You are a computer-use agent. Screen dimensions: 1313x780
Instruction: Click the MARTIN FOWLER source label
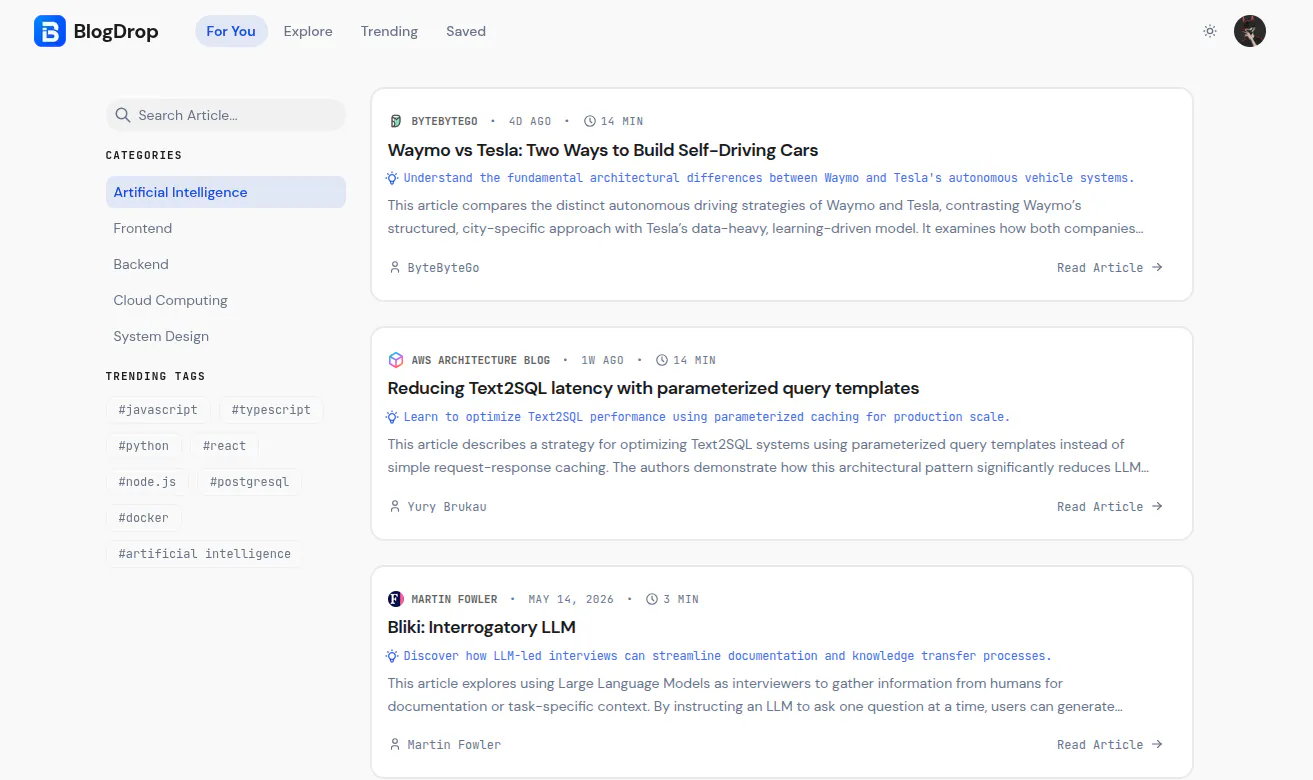point(454,599)
